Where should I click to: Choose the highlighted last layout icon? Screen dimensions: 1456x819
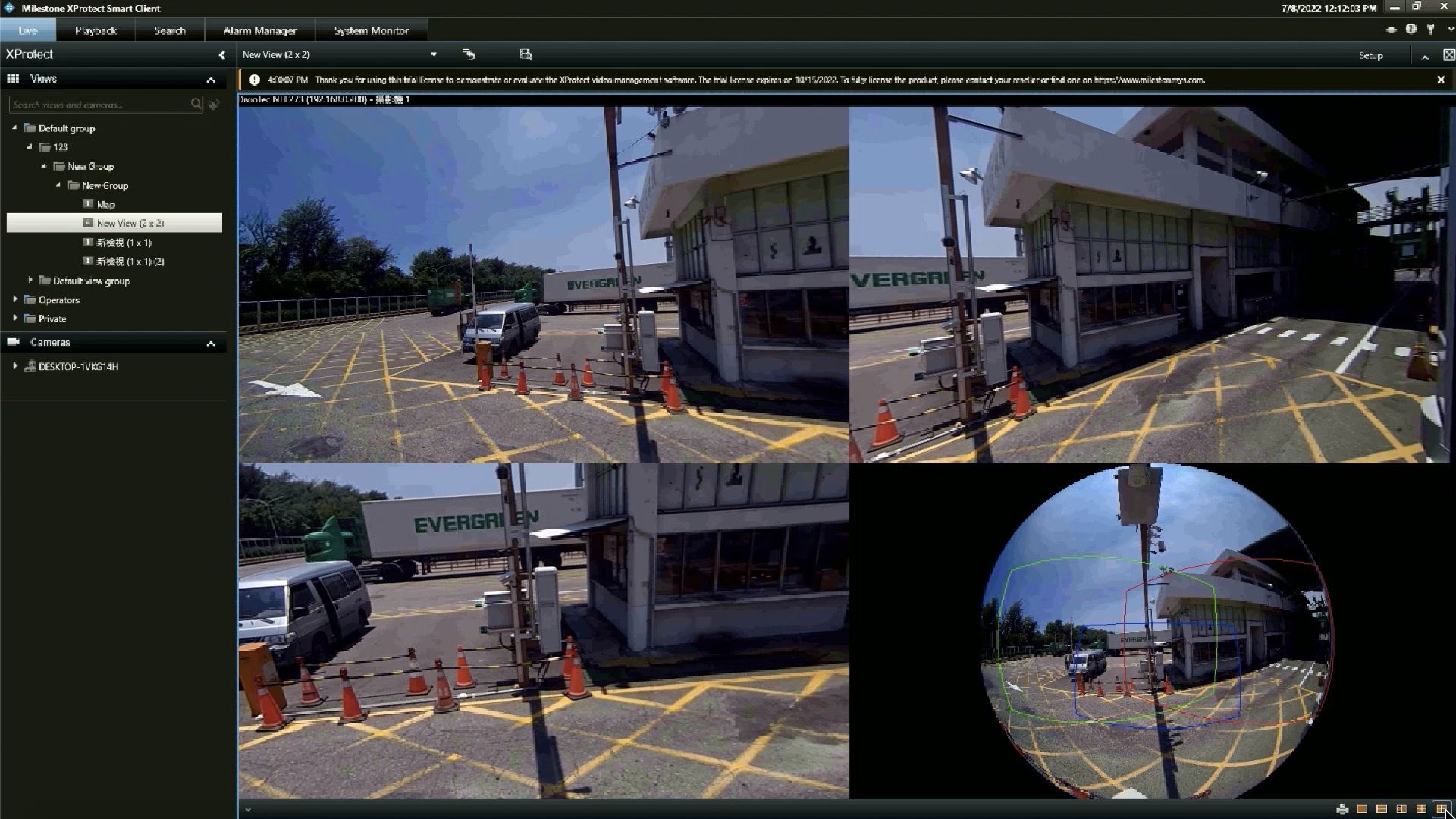(1441, 809)
